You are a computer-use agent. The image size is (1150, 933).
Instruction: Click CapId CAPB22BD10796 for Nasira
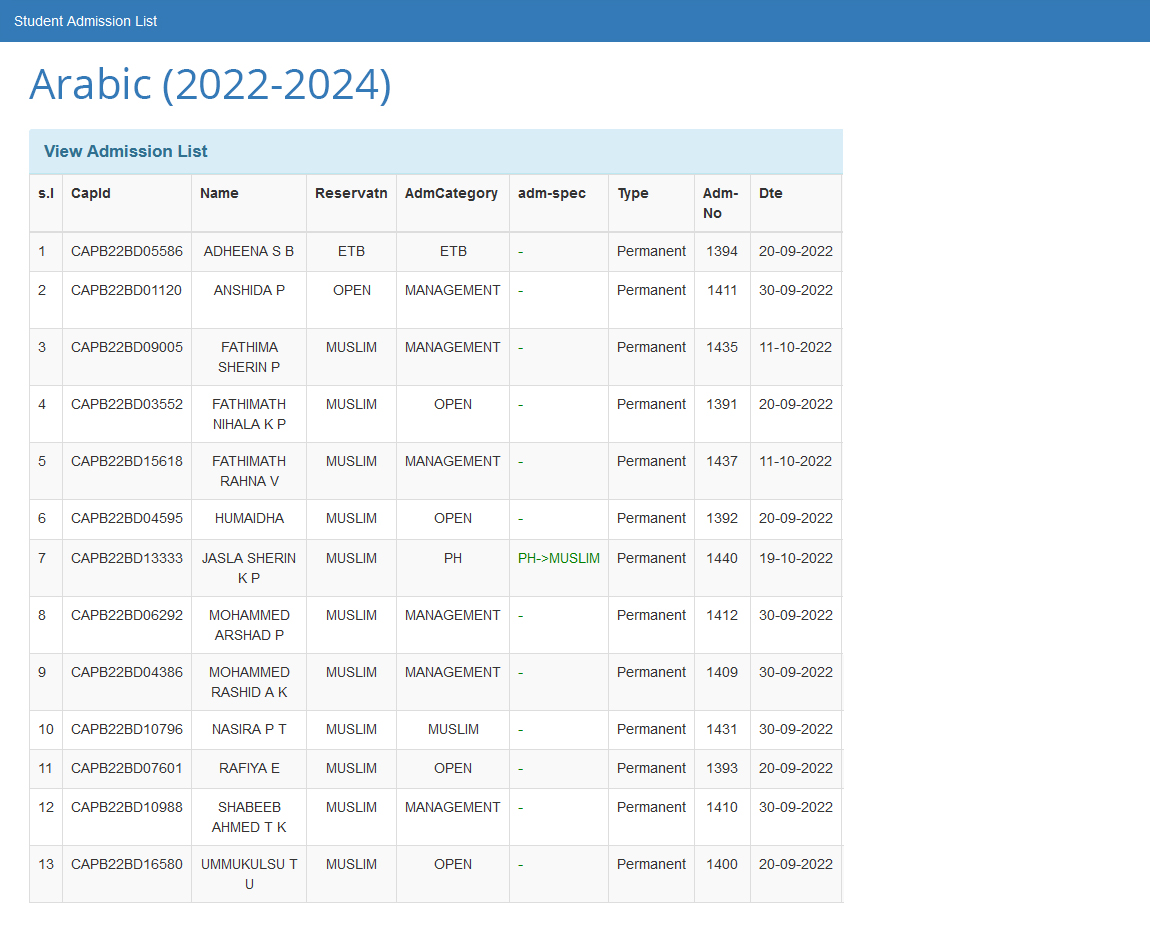pyautogui.click(x=126, y=729)
